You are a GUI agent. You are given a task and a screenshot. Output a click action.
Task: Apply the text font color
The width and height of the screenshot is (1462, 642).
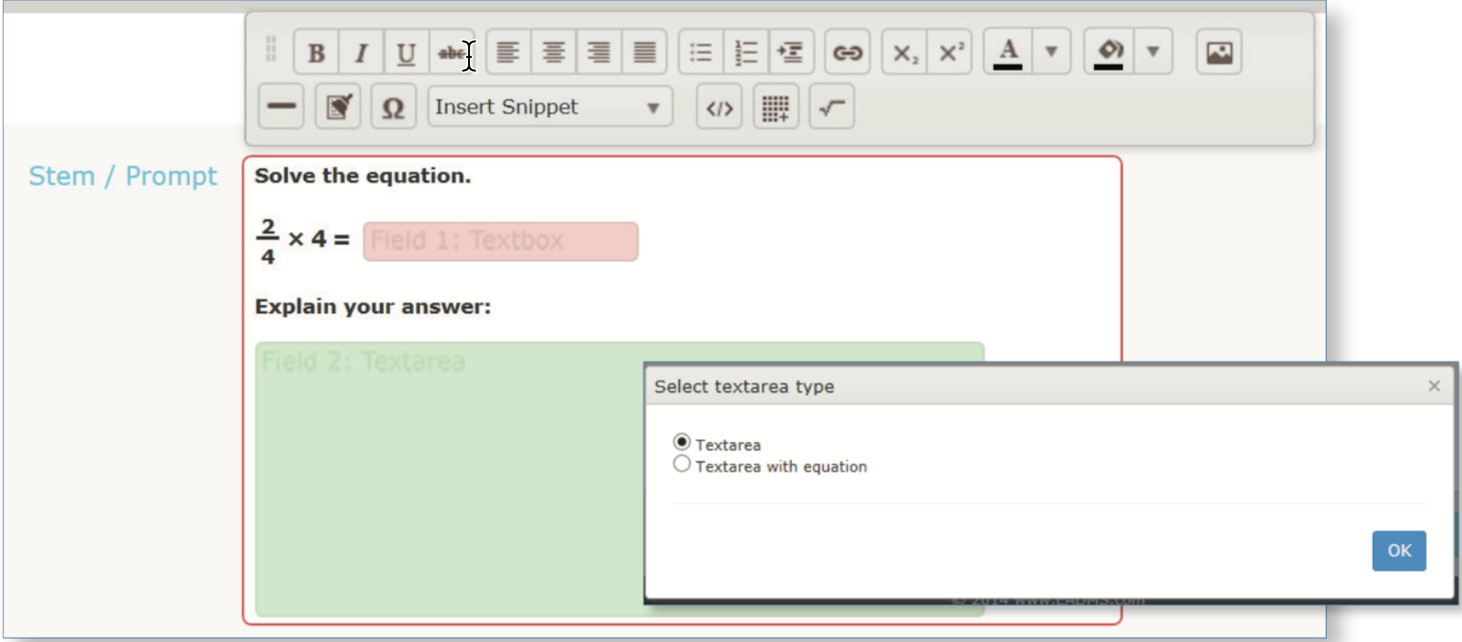1008,53
